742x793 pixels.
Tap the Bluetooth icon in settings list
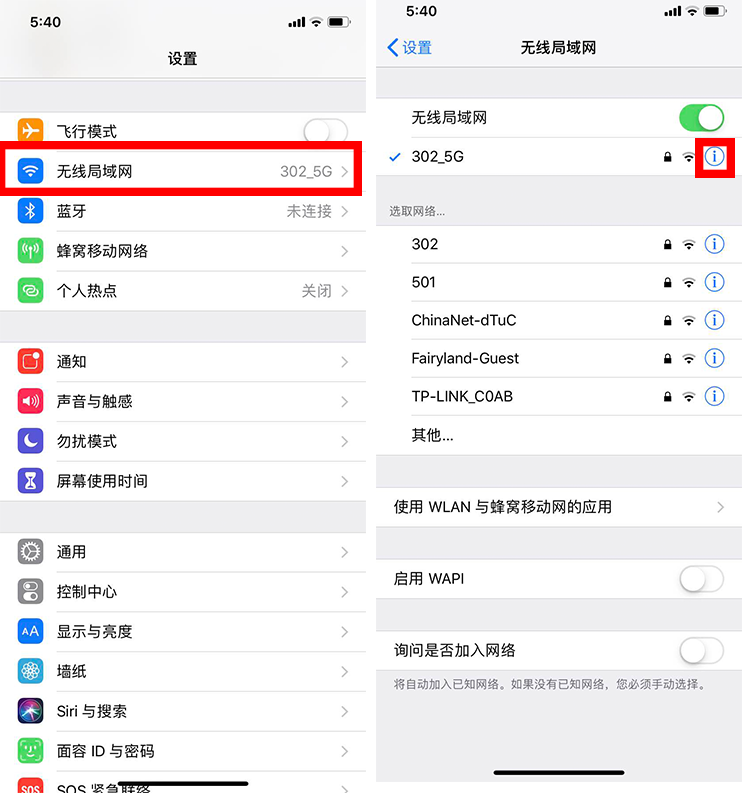[30, 211]
